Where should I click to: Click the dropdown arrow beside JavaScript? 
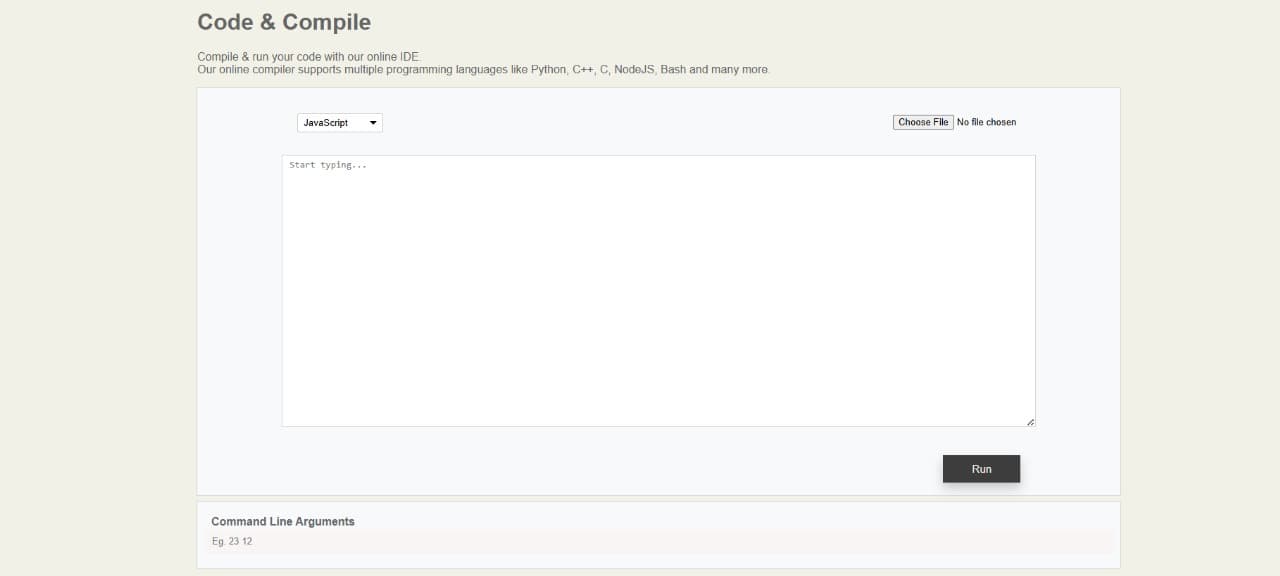(x=372, y=122)
